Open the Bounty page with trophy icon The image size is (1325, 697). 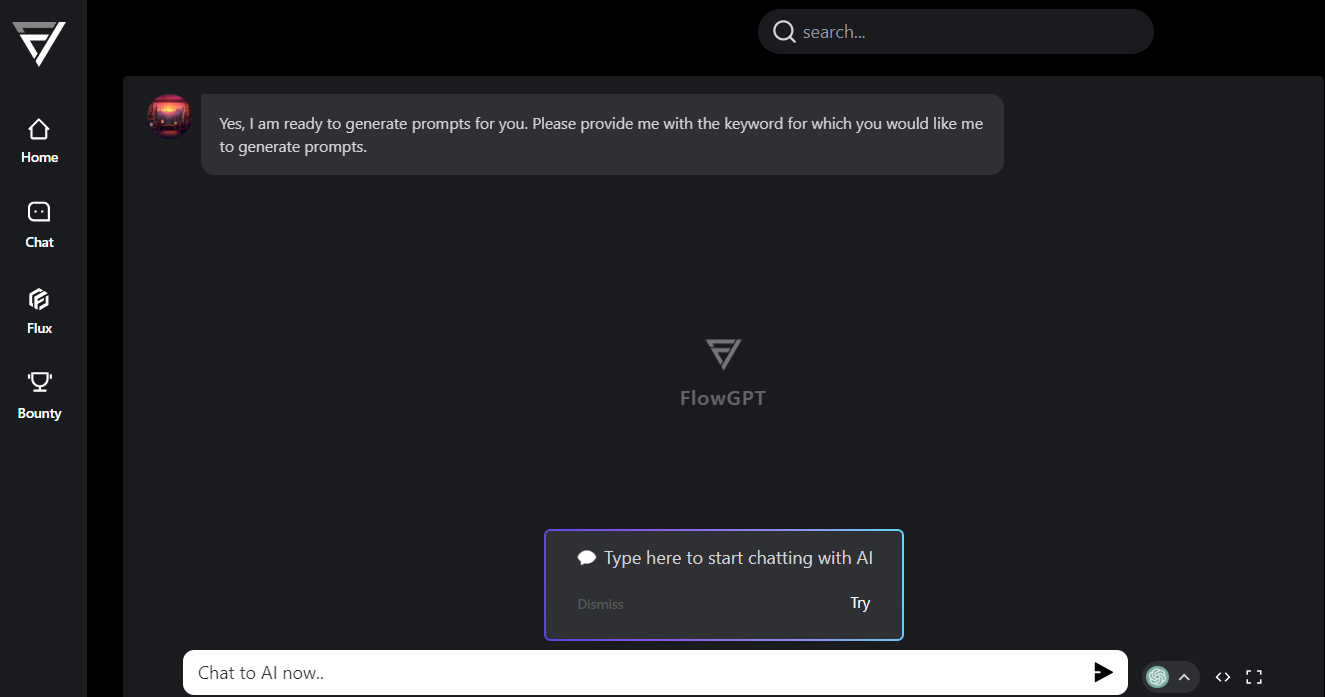39,396
